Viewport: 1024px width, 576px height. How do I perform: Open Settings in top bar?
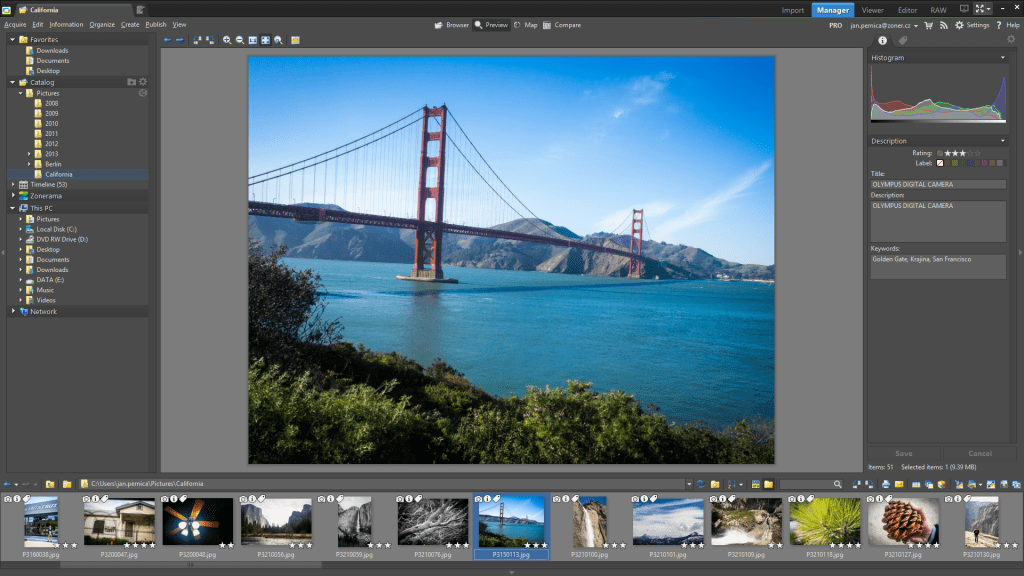pyautogui.click(x=972, y=25)
